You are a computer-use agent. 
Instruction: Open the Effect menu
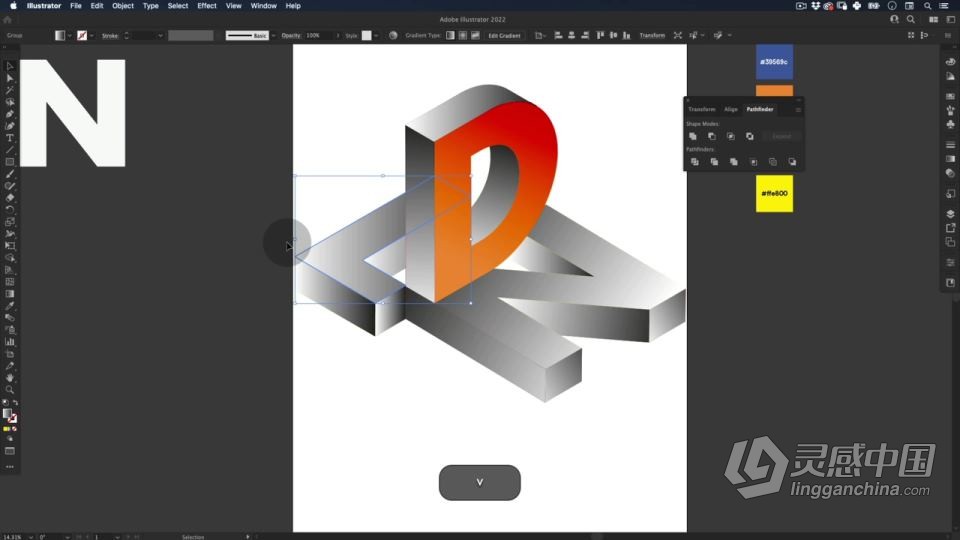coord(207,6)
